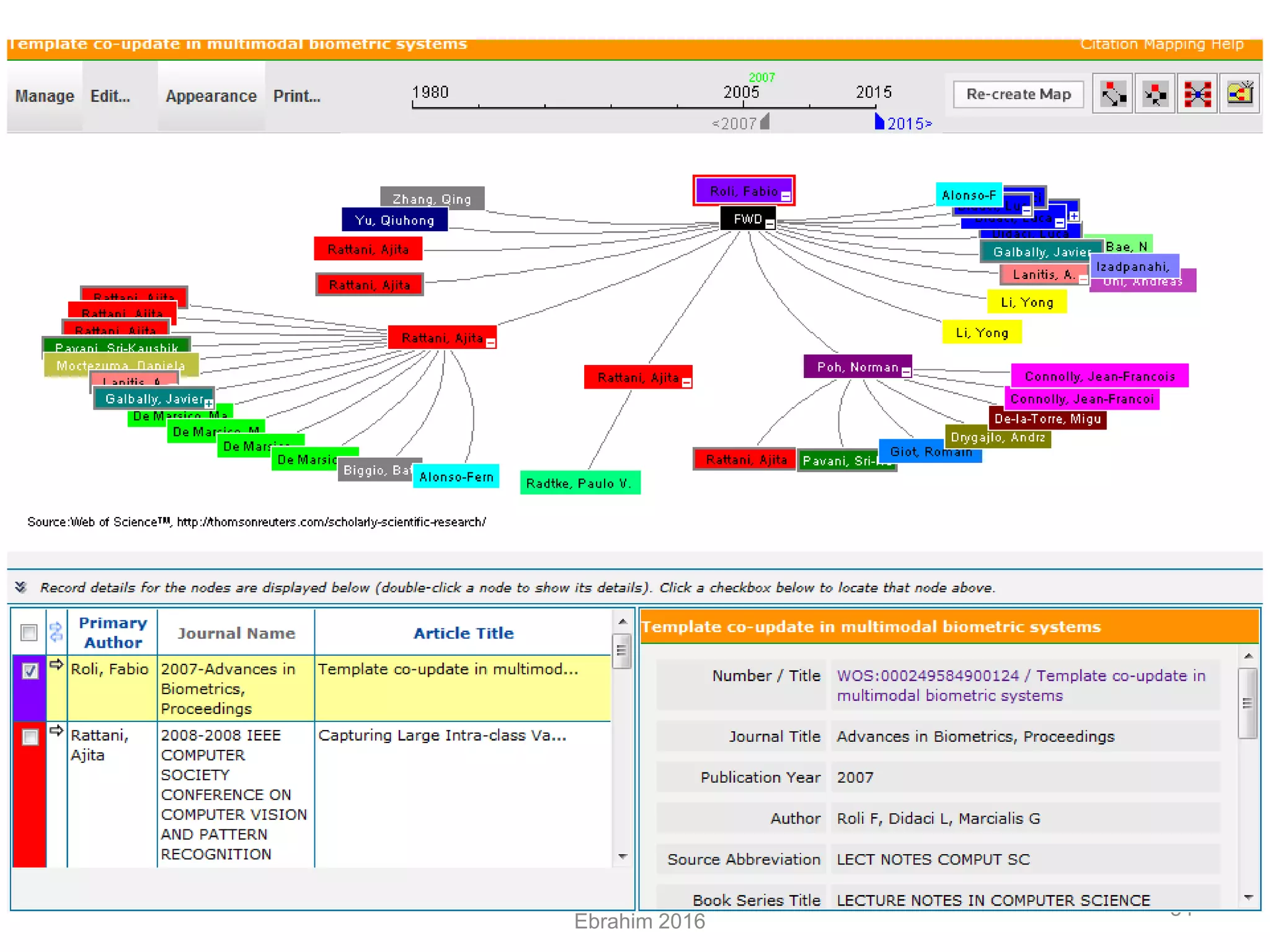Open the Citation Mapping Help link
Image resolution: width=1270 pixels, height=952 pixels.
[1161, 45]
